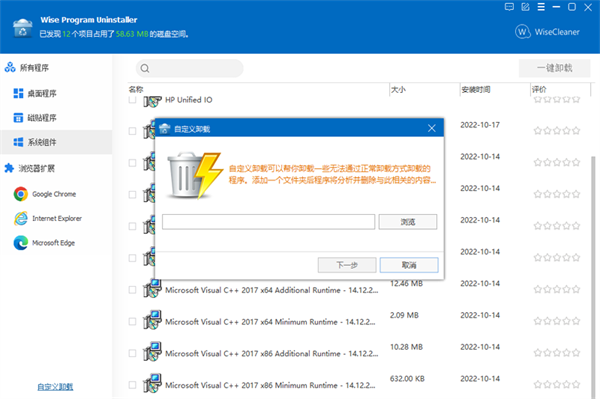The height and width of the screenshot is (399, 600).
Task: Check the box for HP Unified IO
Action: (132, 100)
